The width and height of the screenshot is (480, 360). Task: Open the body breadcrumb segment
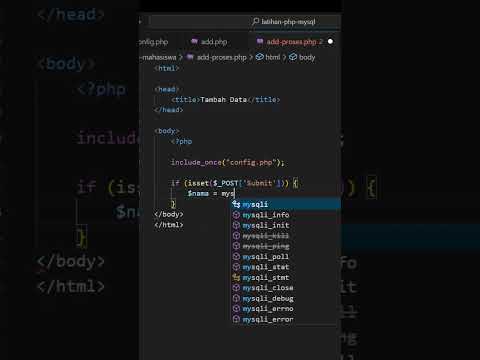(307, 57)
